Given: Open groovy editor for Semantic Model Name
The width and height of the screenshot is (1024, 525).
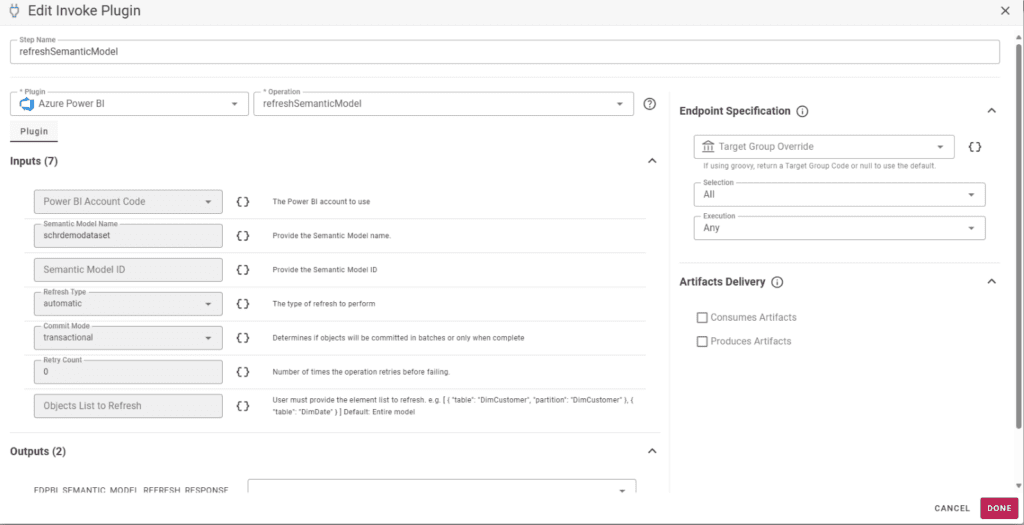Looking at the screenshot, I should tap(243, 236).
